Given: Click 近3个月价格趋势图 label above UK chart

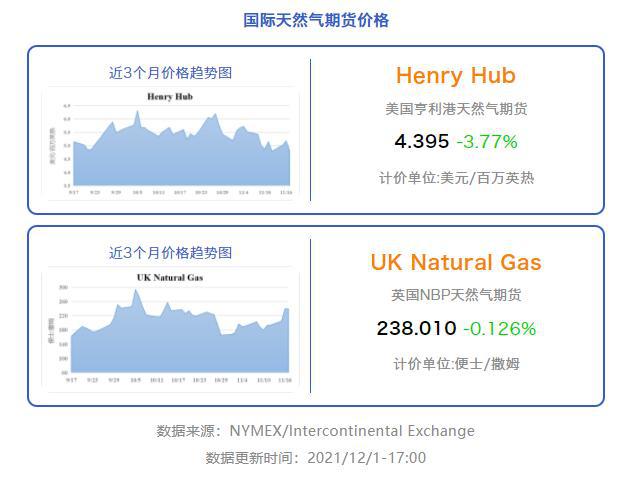Looking at the screenshot, I should click(x=170, y=253).
